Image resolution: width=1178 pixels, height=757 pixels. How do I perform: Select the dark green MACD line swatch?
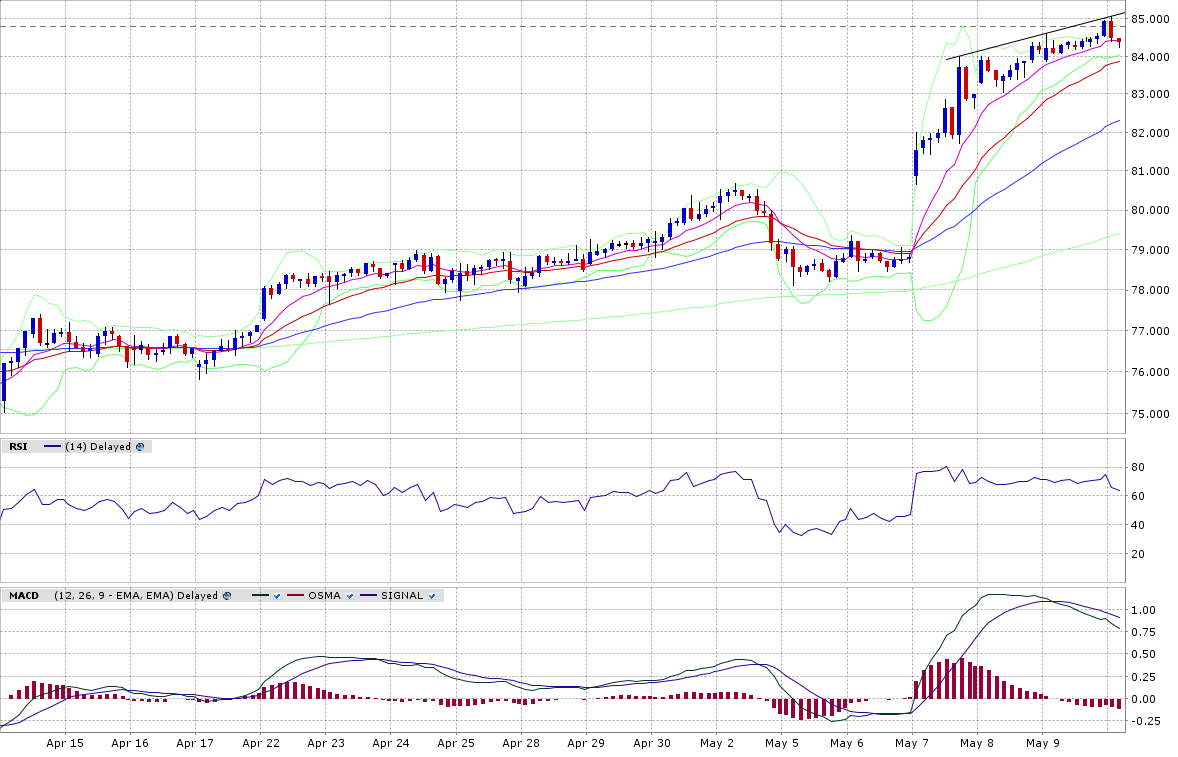(260, 596)
